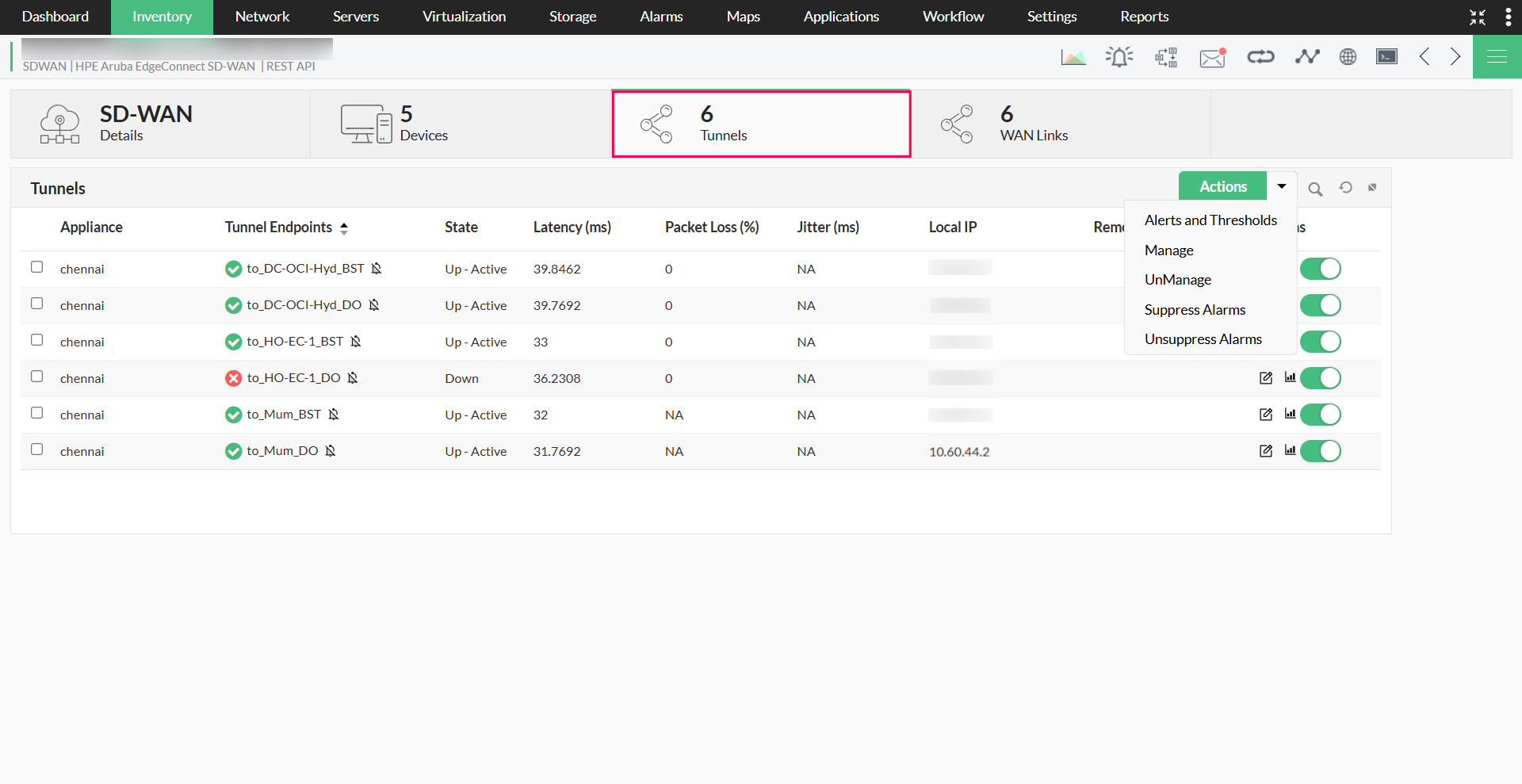Select checkbox for to_HO-EC-1_BST row
The image size is (1522, 784).
[x=36, y=340]
